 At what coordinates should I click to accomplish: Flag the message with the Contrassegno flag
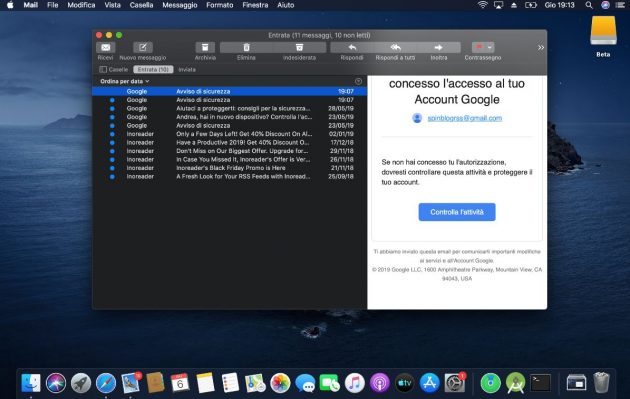tap(479, 47)
